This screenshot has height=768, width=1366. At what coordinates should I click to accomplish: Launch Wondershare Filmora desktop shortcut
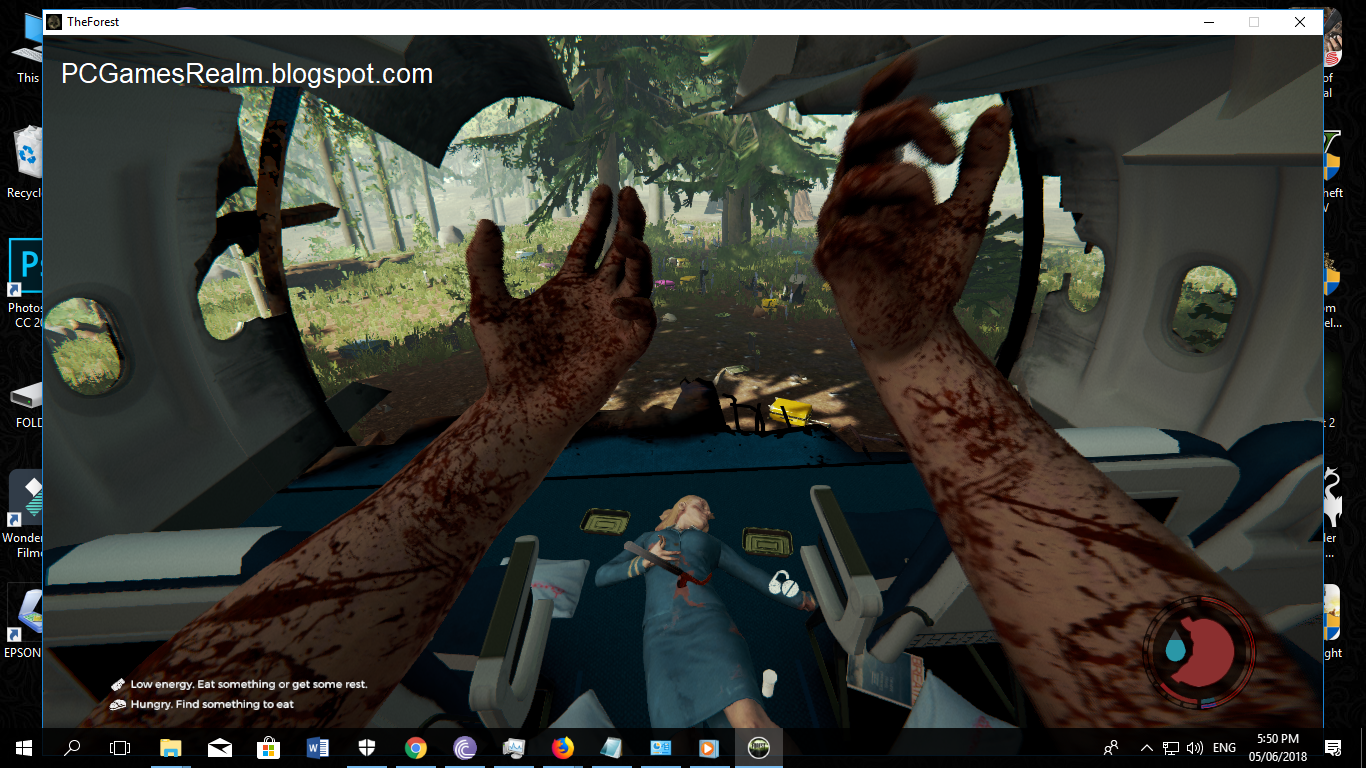(x=25, y=514)
